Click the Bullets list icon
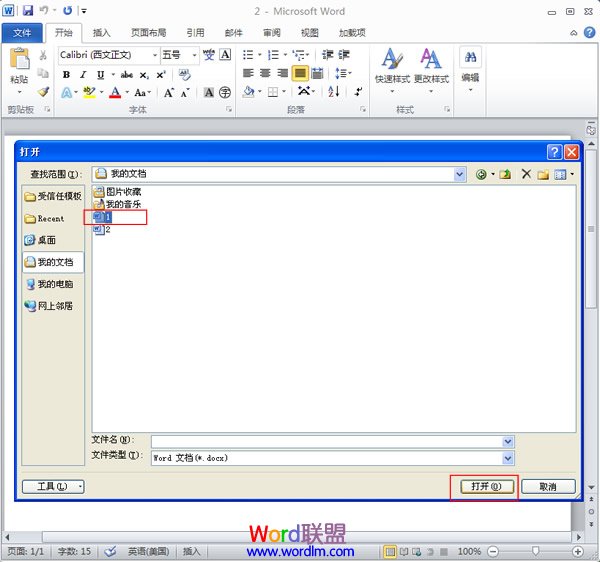Image resolution: width=600 pixels, height=562 pixels. point(248,55)
